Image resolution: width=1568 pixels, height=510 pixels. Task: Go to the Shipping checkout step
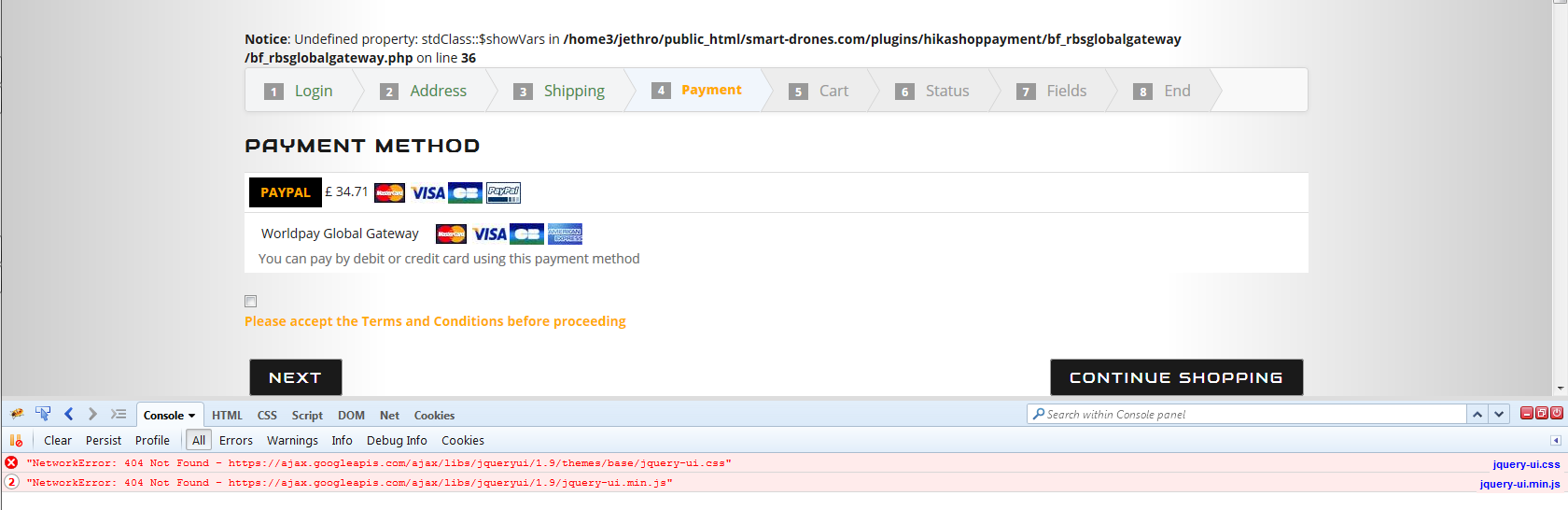tap(559, 91)
